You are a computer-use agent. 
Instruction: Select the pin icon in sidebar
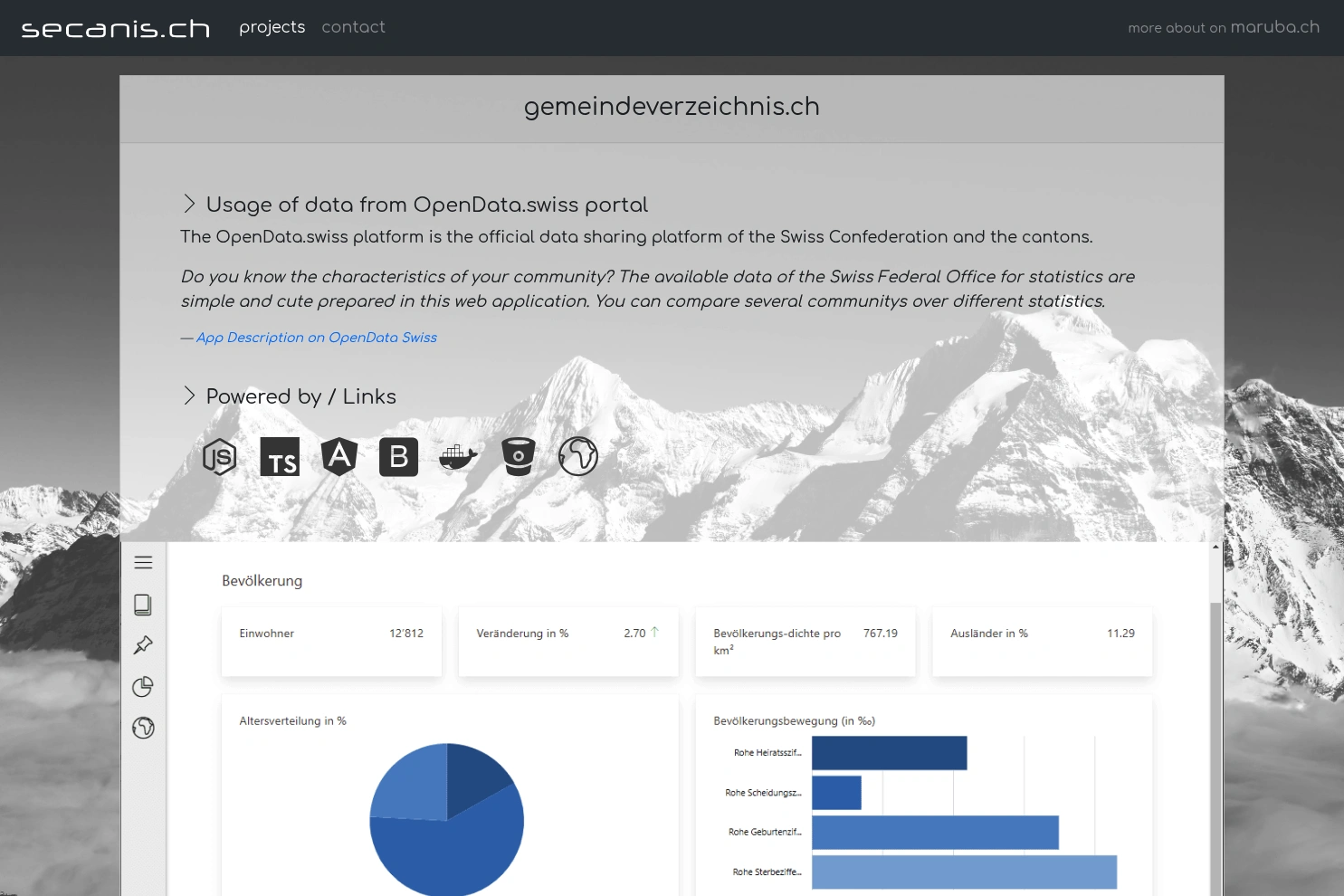(143, 645)
